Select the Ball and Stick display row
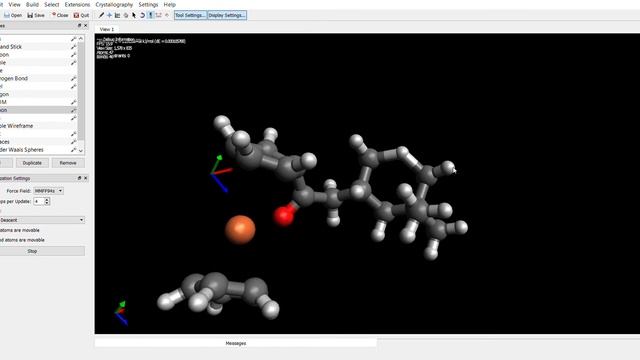 point(39,47)
